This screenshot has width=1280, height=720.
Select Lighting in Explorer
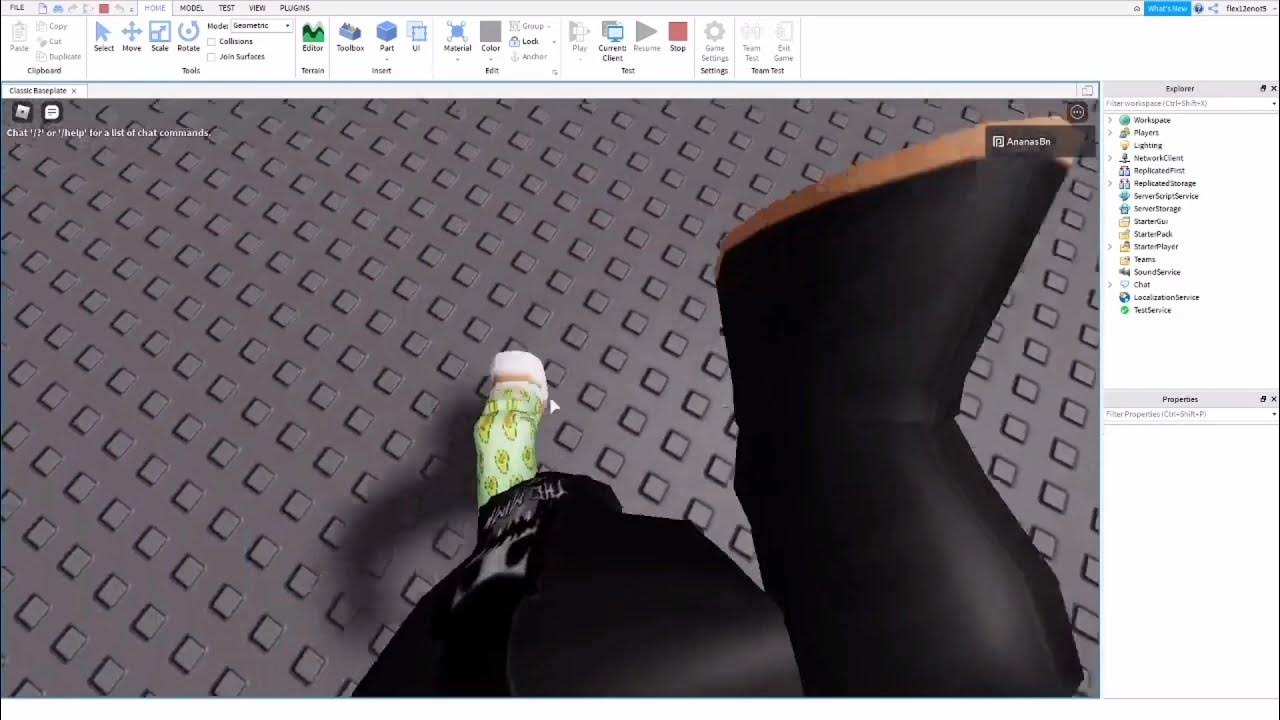pos(1148,145)
